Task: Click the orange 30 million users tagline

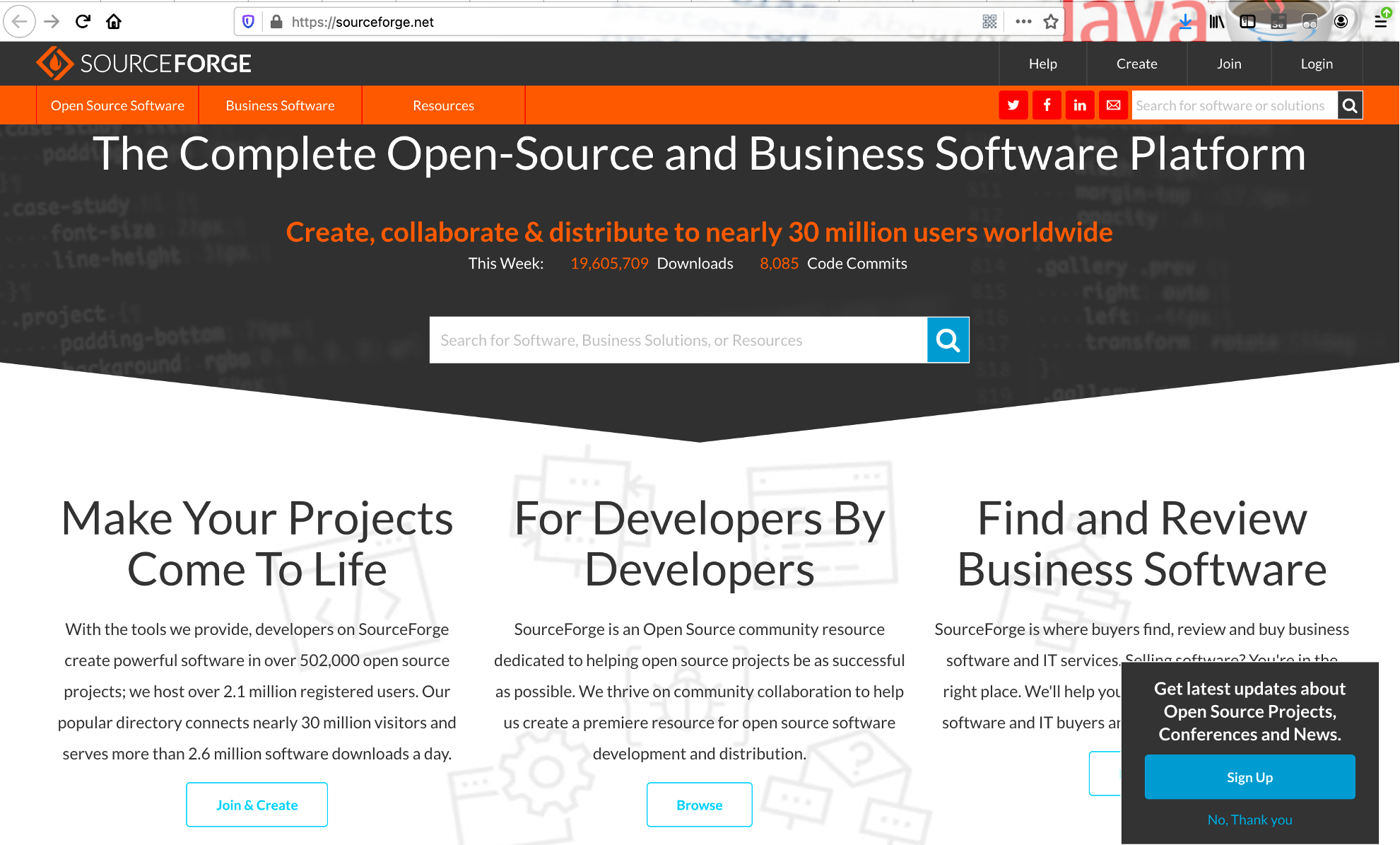Action: [x=700, y=232]
